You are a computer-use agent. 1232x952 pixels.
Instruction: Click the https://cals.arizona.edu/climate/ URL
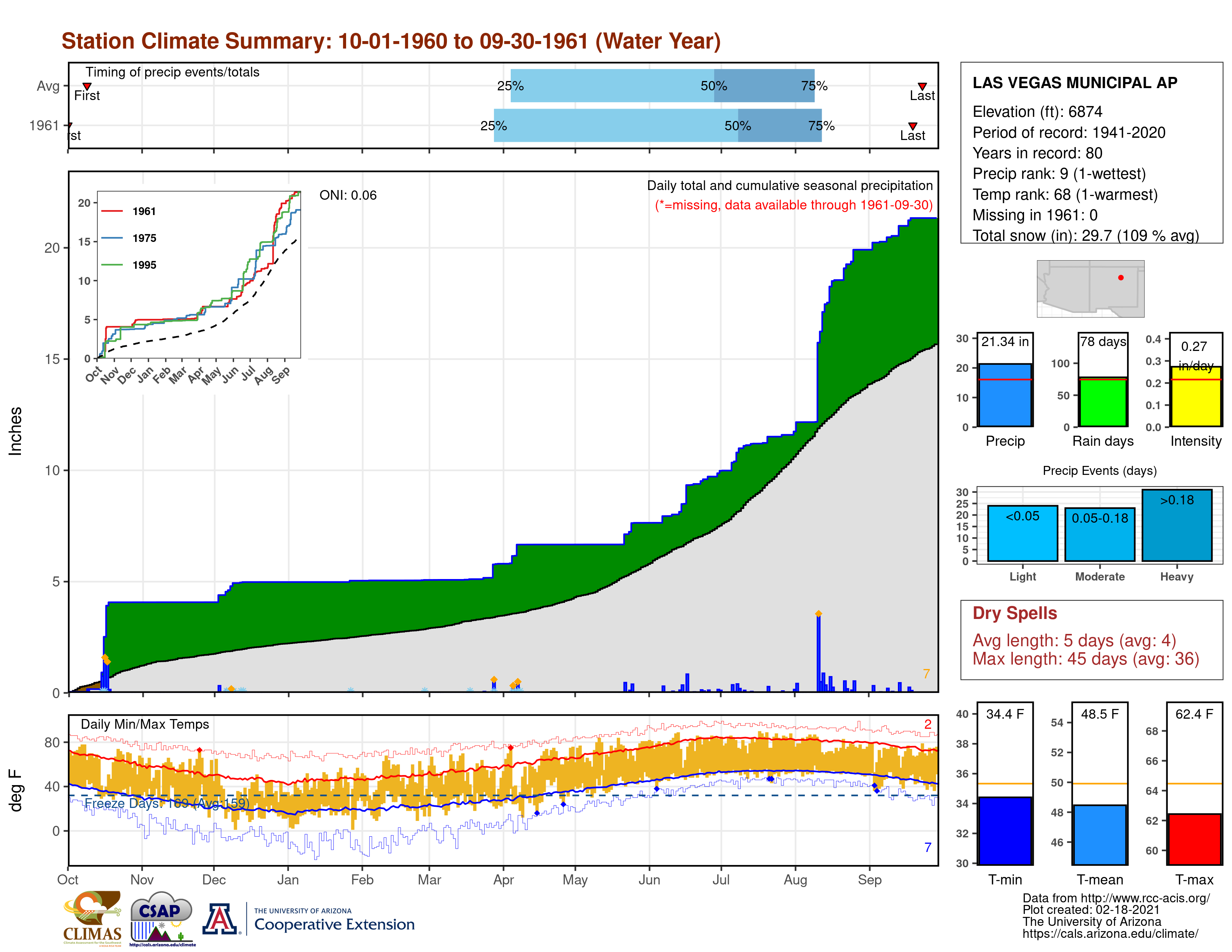point(1110,933)
